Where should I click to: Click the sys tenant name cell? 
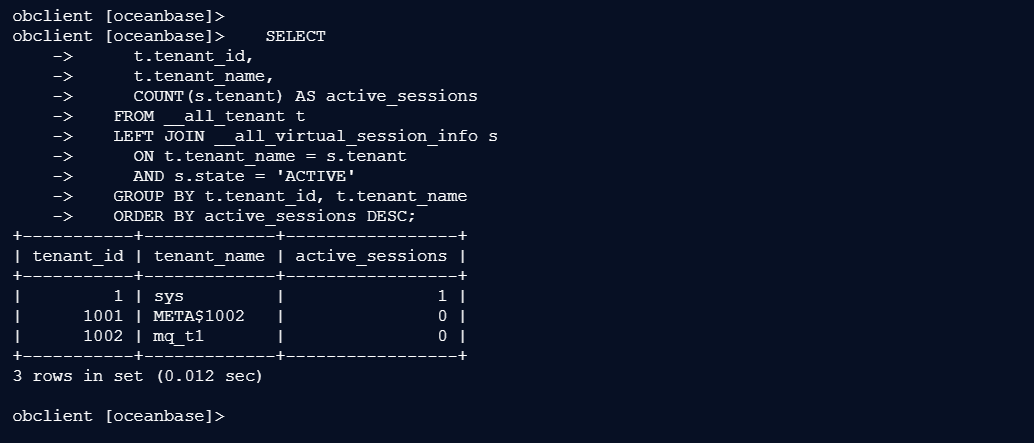click(x=168, y=296)
